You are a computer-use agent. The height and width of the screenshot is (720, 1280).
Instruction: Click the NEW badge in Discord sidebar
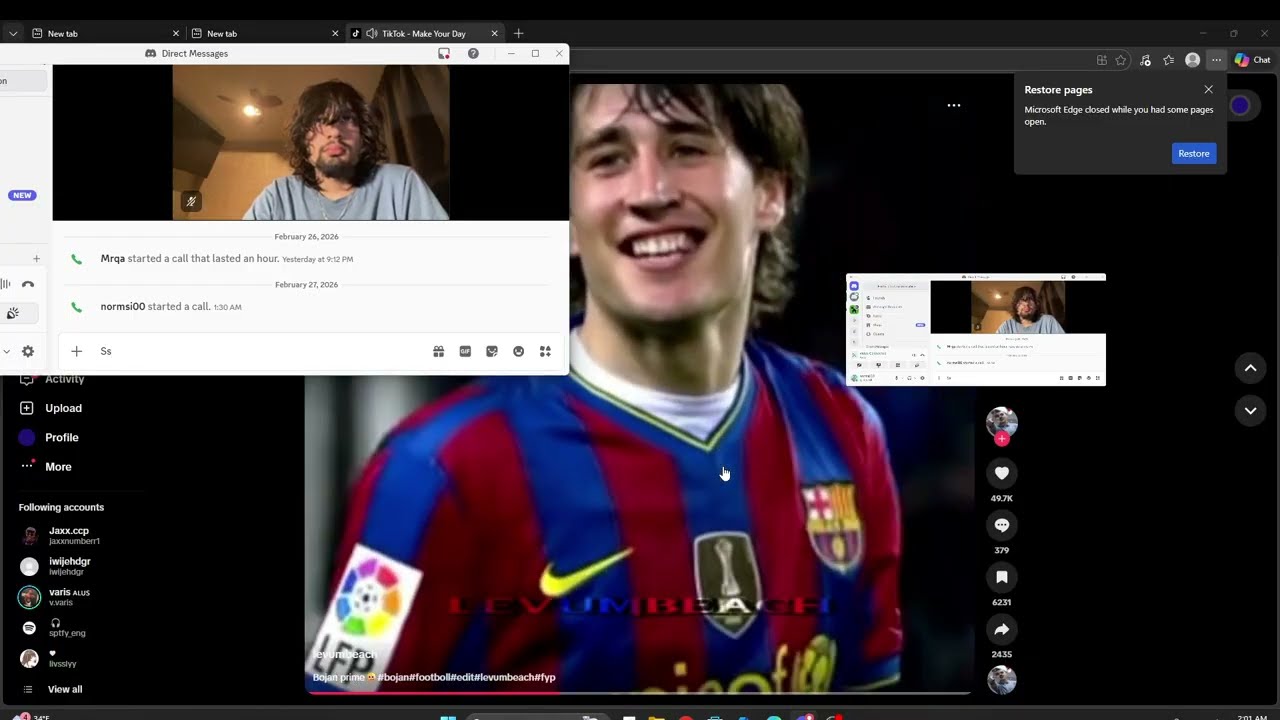(x=22, y=195)
